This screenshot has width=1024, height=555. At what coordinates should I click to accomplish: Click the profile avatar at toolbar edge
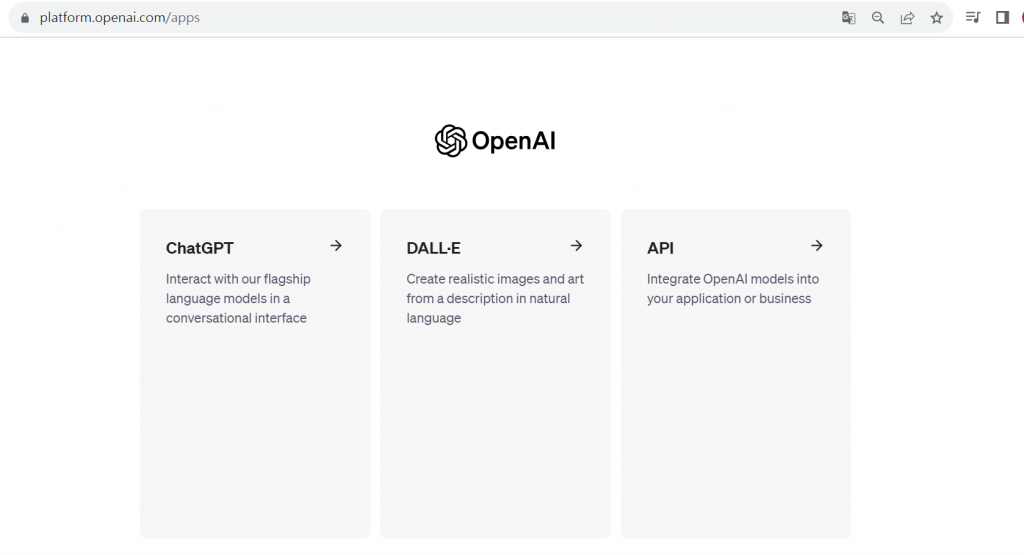(1020, 18)
